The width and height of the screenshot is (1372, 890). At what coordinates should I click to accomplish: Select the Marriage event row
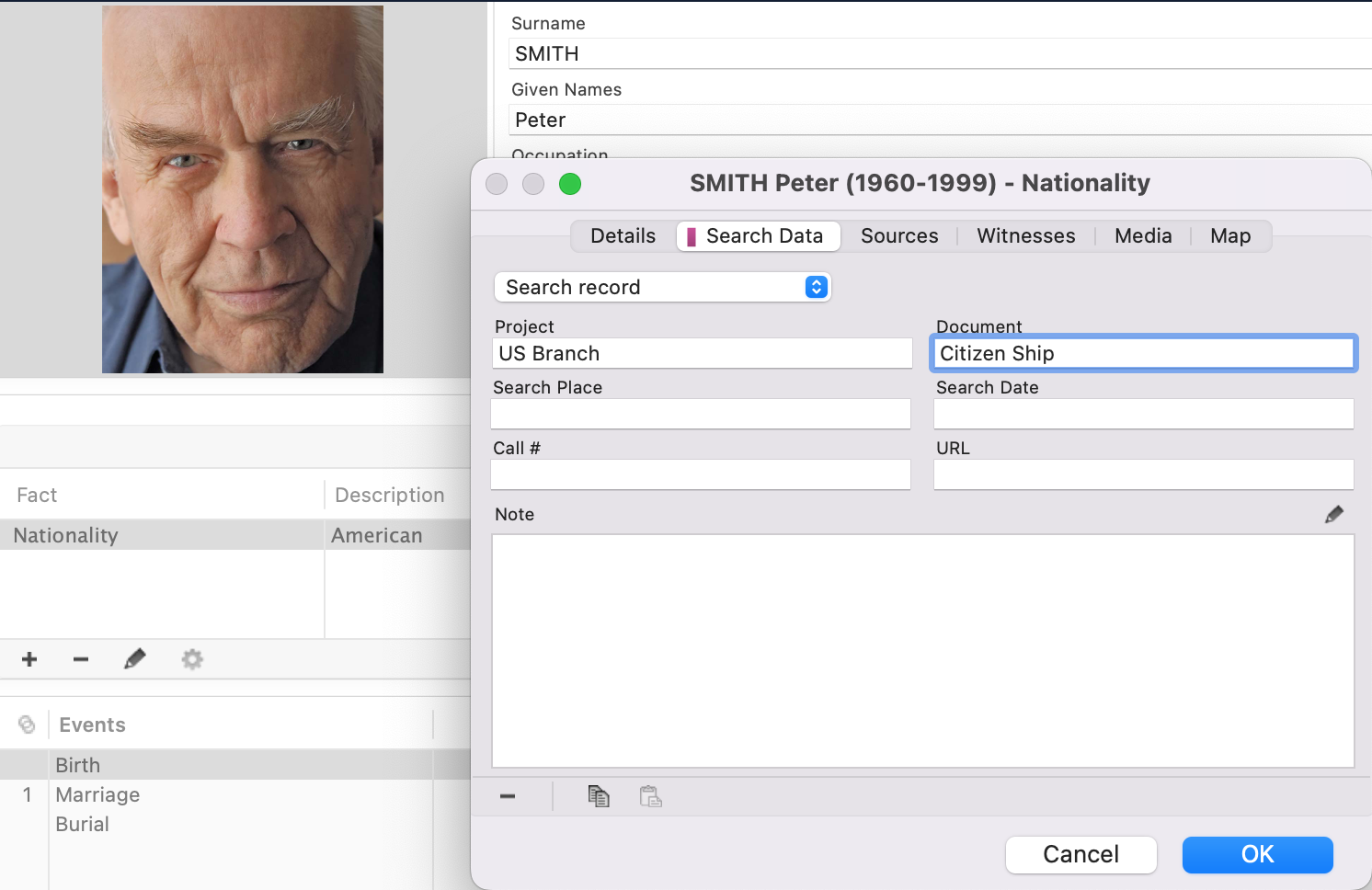tap(97, 794)
